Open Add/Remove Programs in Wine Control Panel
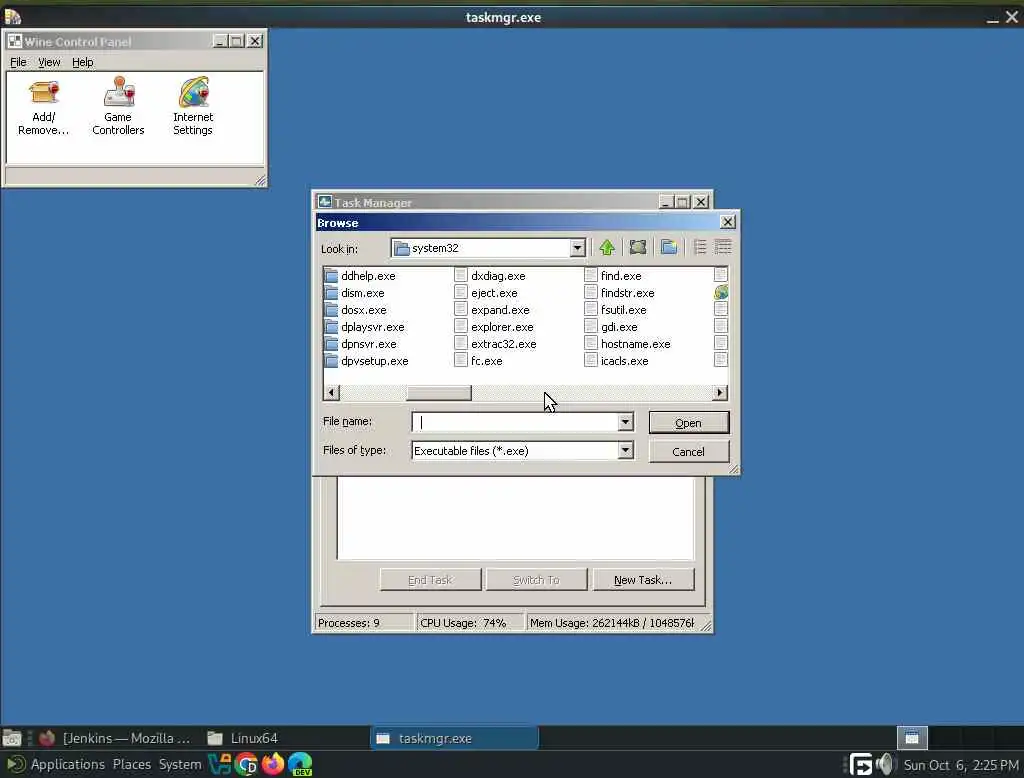Screen dimensions: 1024x778 tap(44, 108)
